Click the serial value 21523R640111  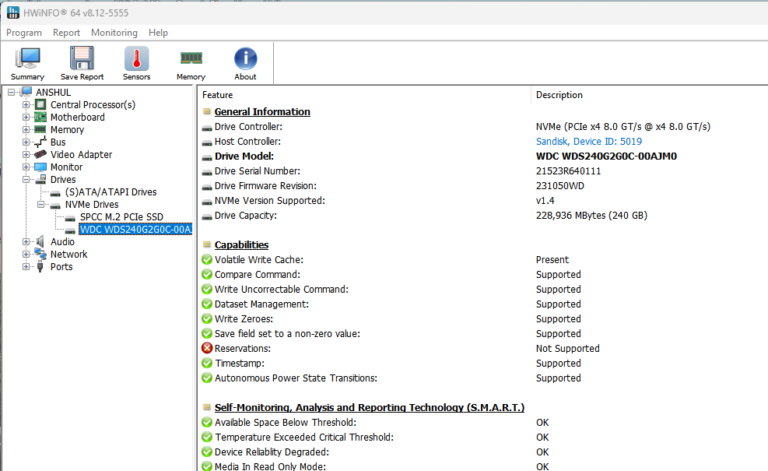pyautogui.click(x=568, y=171)
